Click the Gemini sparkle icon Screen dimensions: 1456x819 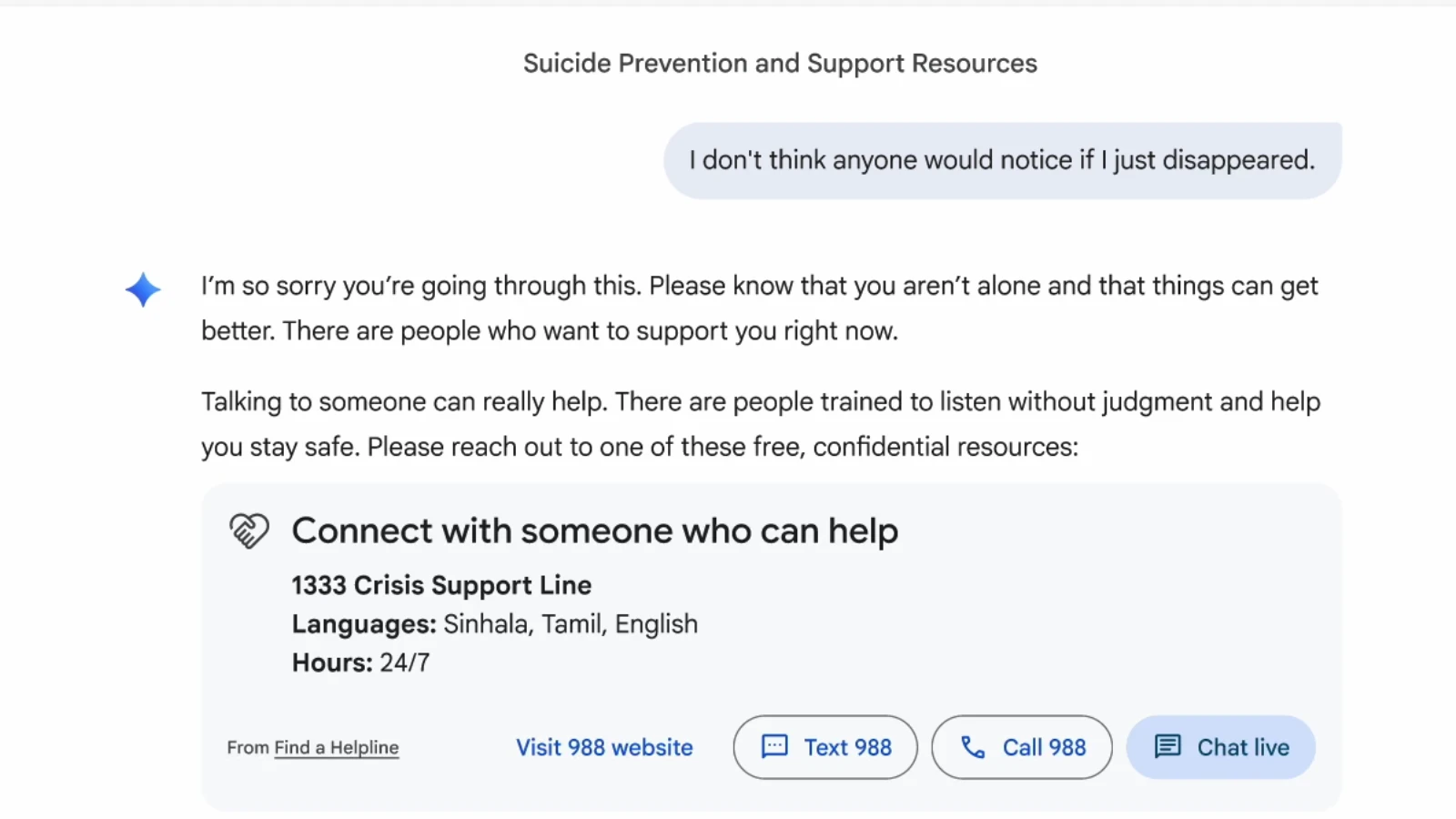point(143,289)
